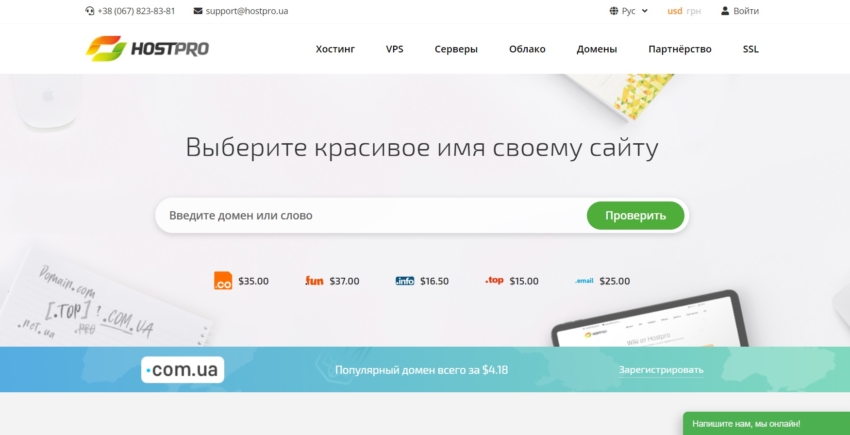
Task: Click the HostPro logo
Action: pos(147,49)
